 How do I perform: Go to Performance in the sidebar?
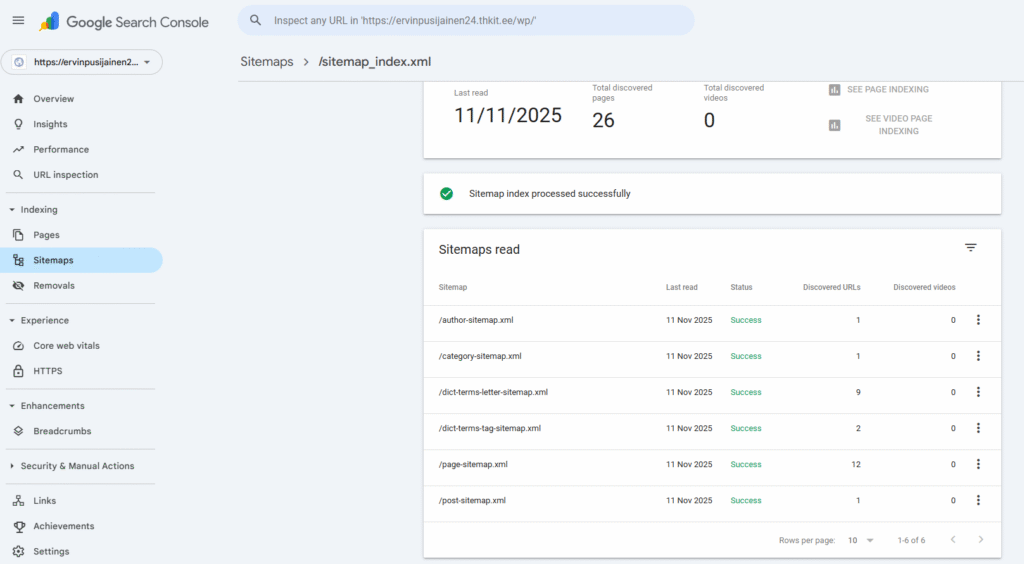pos(60,149)
